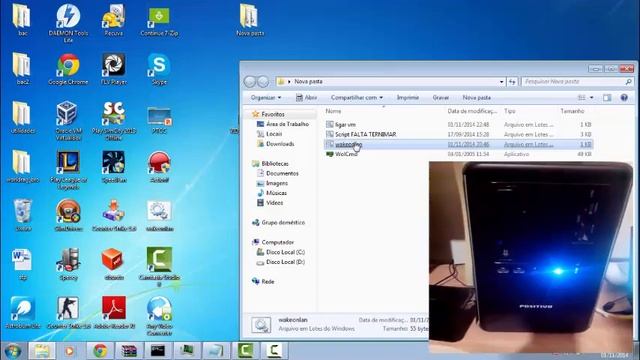Change the folder view mode icon
Viewport: 640px width, 360px height.
pos(582,98)
